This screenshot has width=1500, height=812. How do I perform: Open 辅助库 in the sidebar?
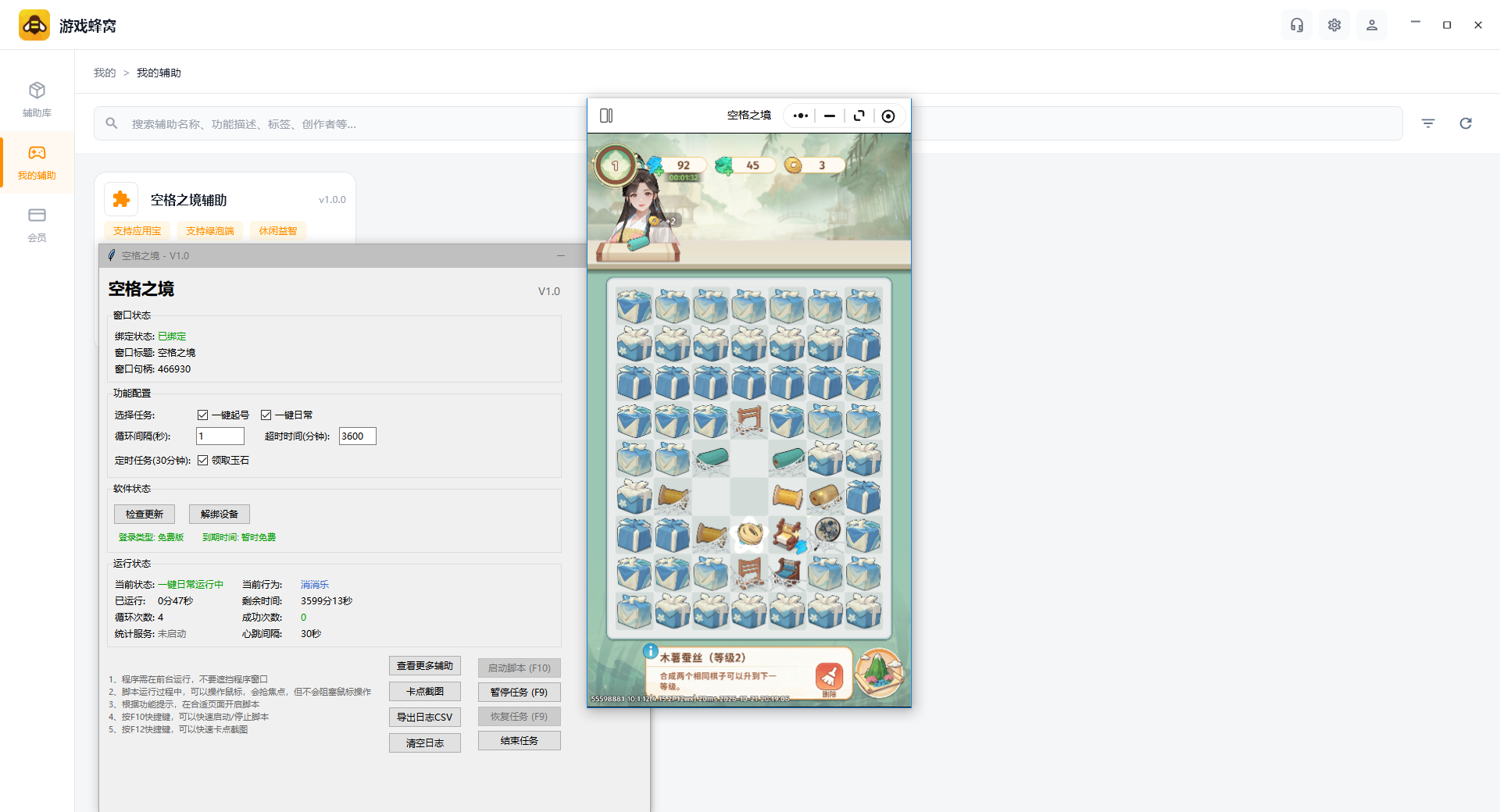(37, 100)
